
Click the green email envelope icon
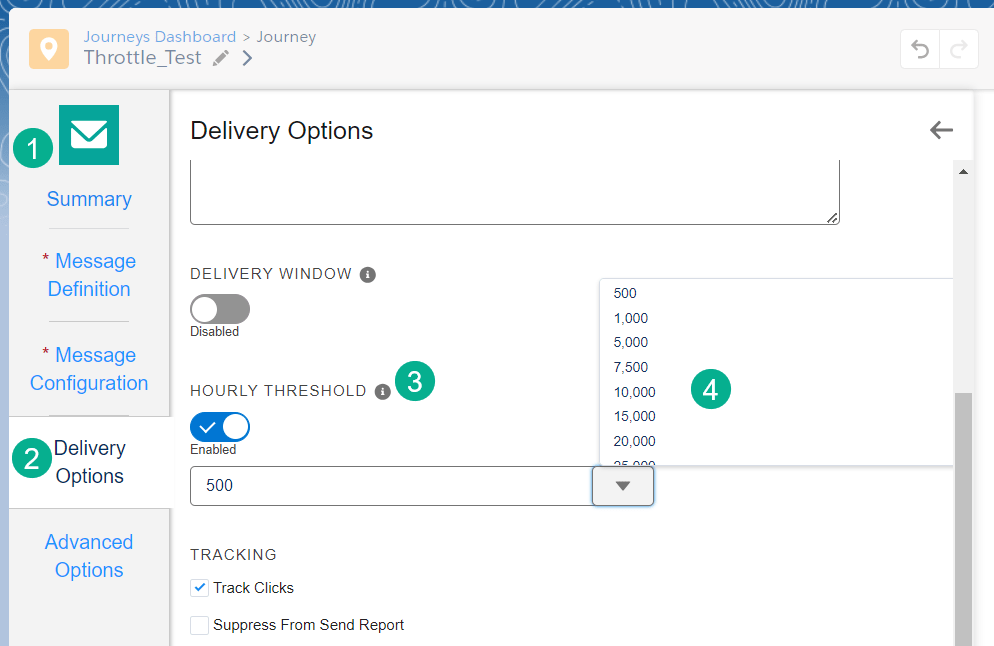[89, 135]
